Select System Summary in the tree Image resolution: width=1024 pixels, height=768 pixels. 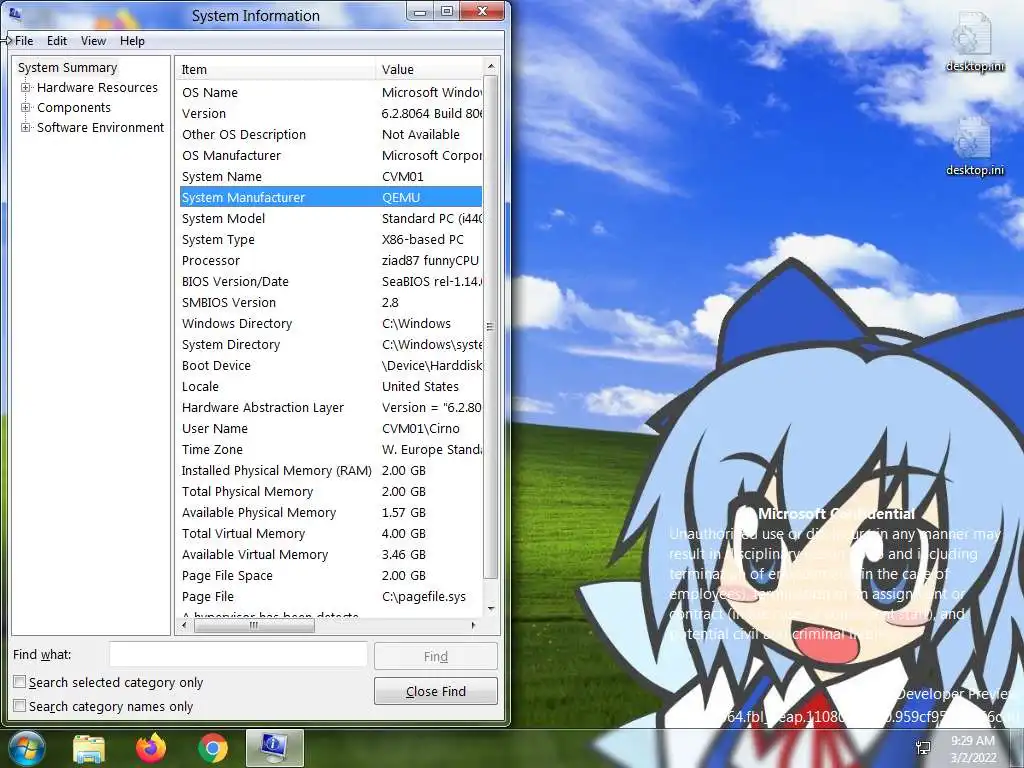pyautogui.click(x=67, y=67)
